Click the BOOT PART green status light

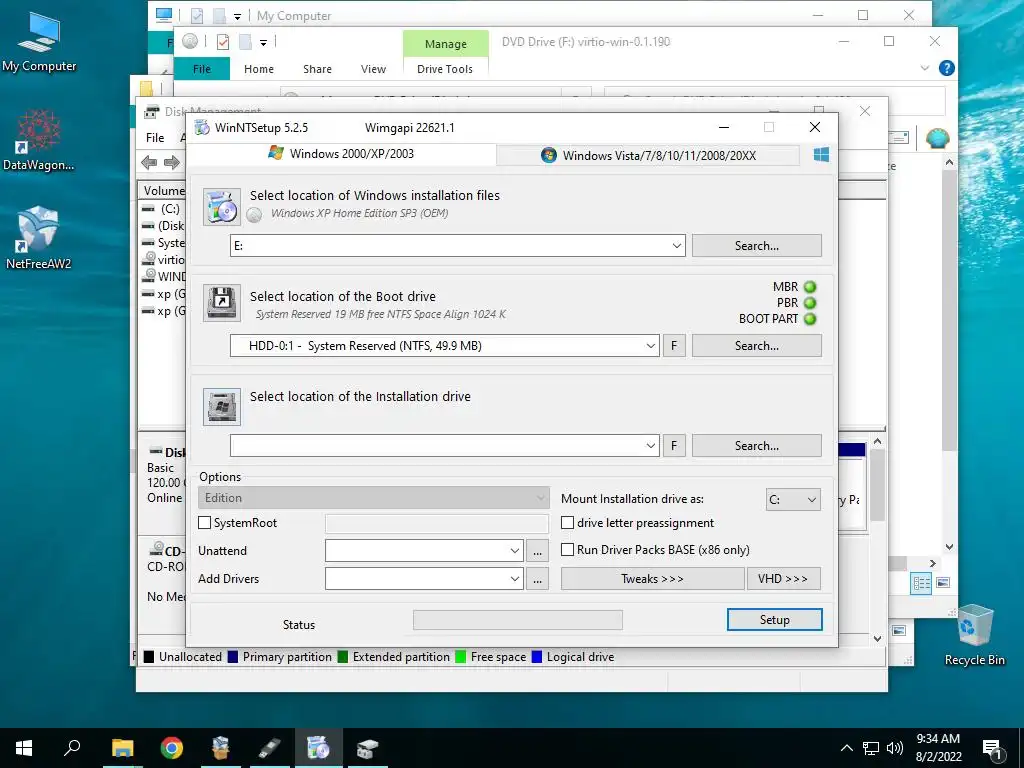(810, 319)
